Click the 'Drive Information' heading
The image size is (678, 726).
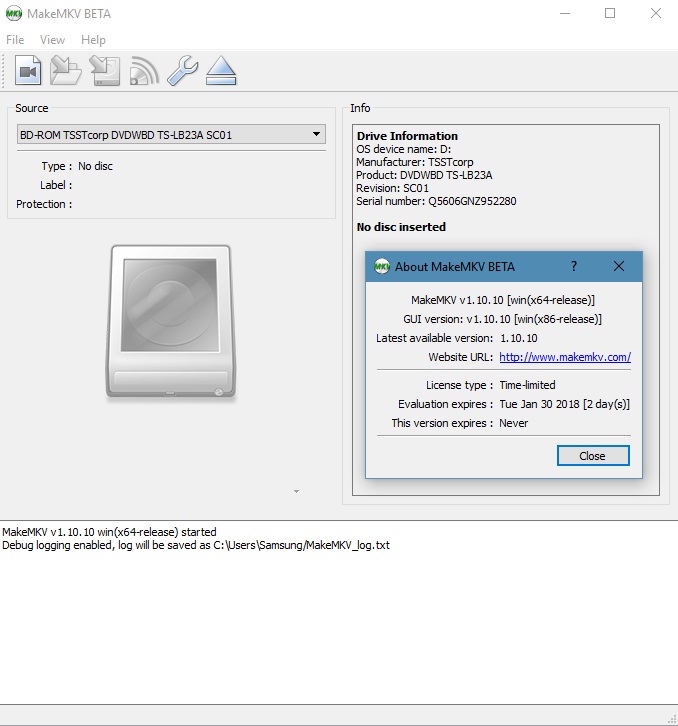click(x=407, y=136)
